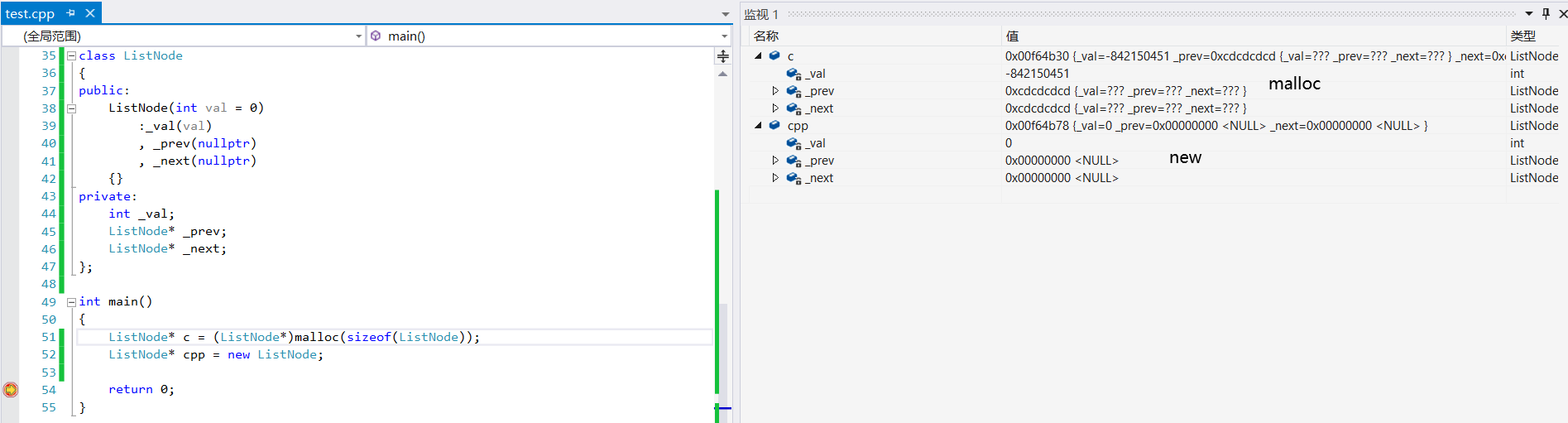Expand the _next member under c
The height and width of the screenshot is (423, 1568).
tap(775, 108)
